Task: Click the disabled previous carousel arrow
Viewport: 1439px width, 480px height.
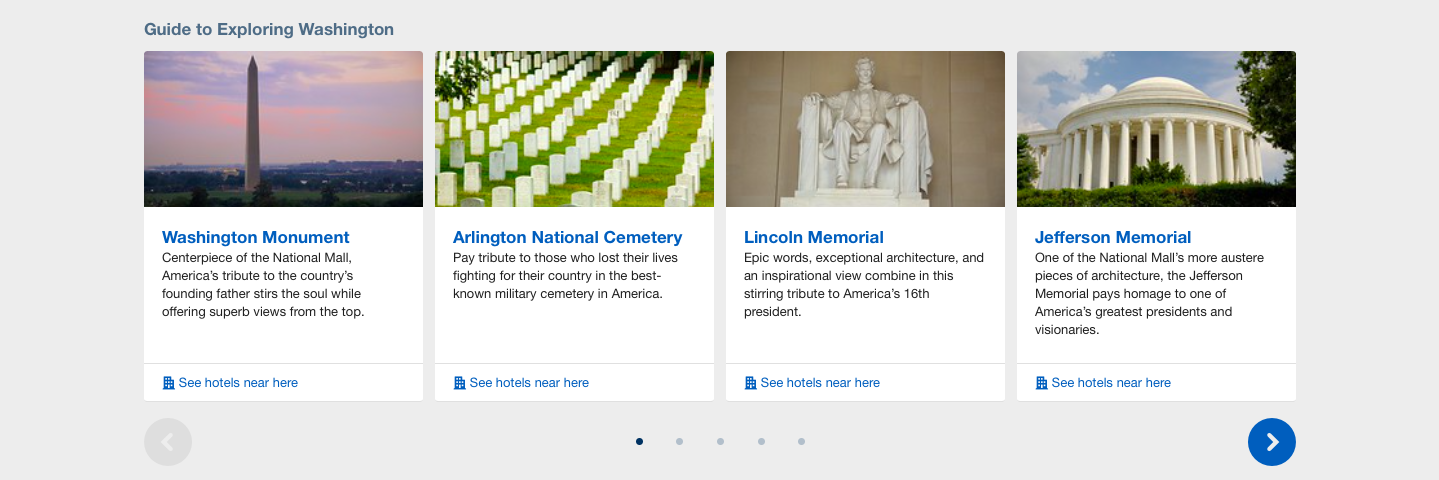Action: [168, 442]
